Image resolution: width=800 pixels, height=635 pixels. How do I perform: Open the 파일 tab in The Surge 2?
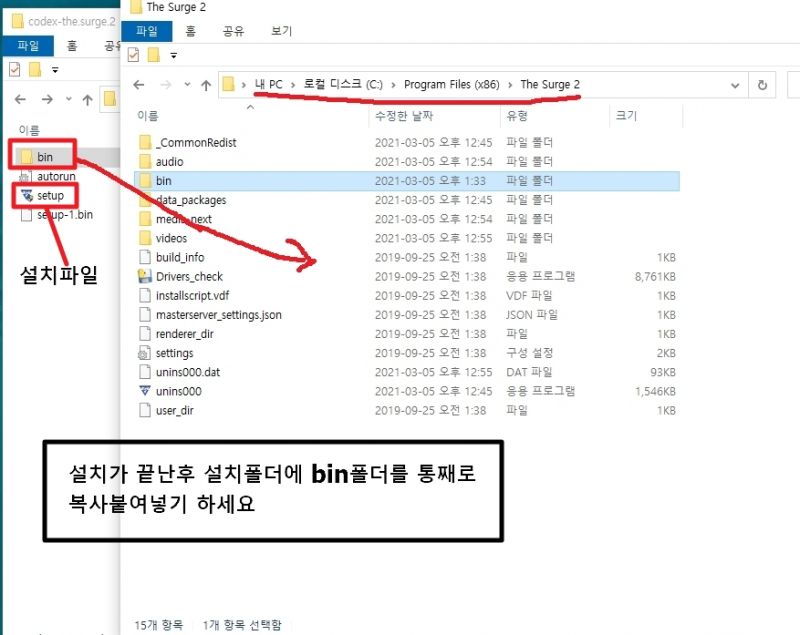click(147, 31)
